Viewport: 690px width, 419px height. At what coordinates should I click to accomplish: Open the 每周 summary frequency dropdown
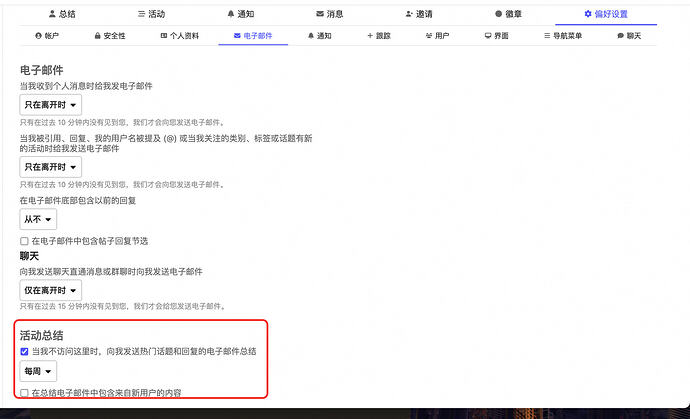[38, 372]
